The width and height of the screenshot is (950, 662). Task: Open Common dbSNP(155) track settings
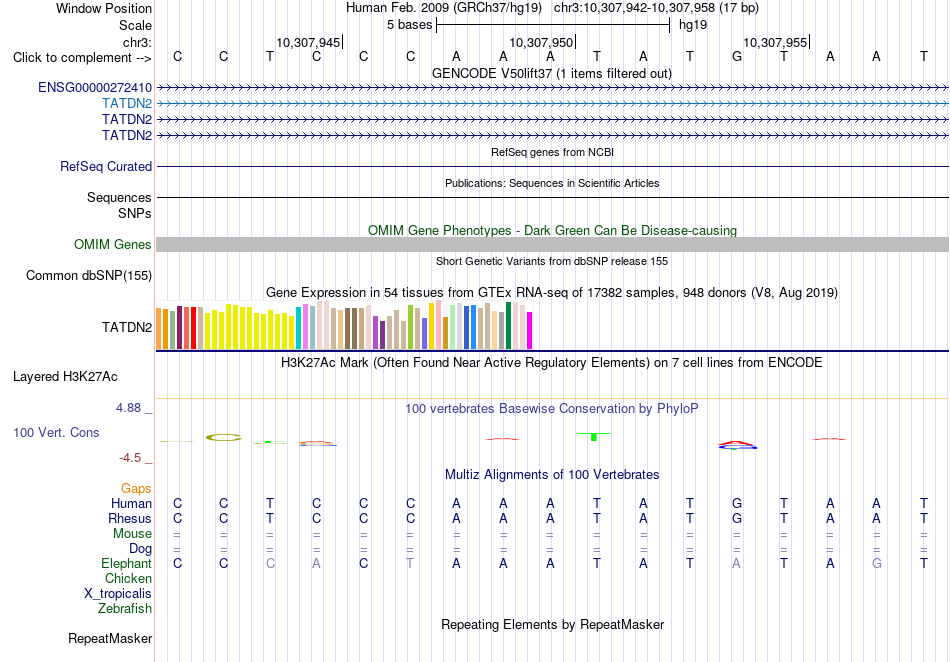click(89, 276)
